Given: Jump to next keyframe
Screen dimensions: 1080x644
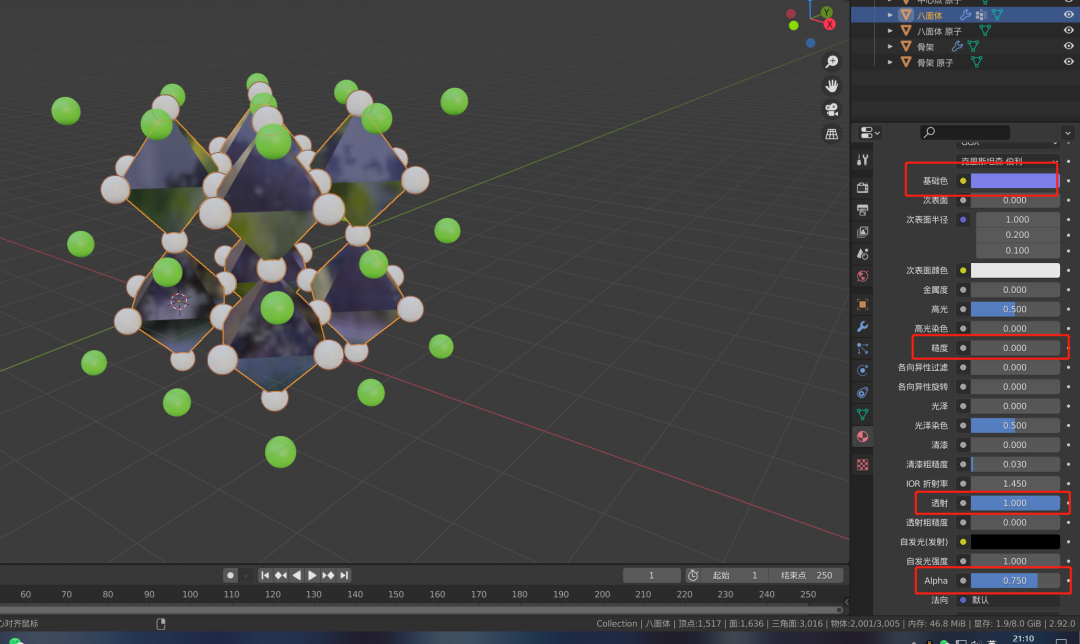Looking at the screenshot, I should tap(329, 575).
